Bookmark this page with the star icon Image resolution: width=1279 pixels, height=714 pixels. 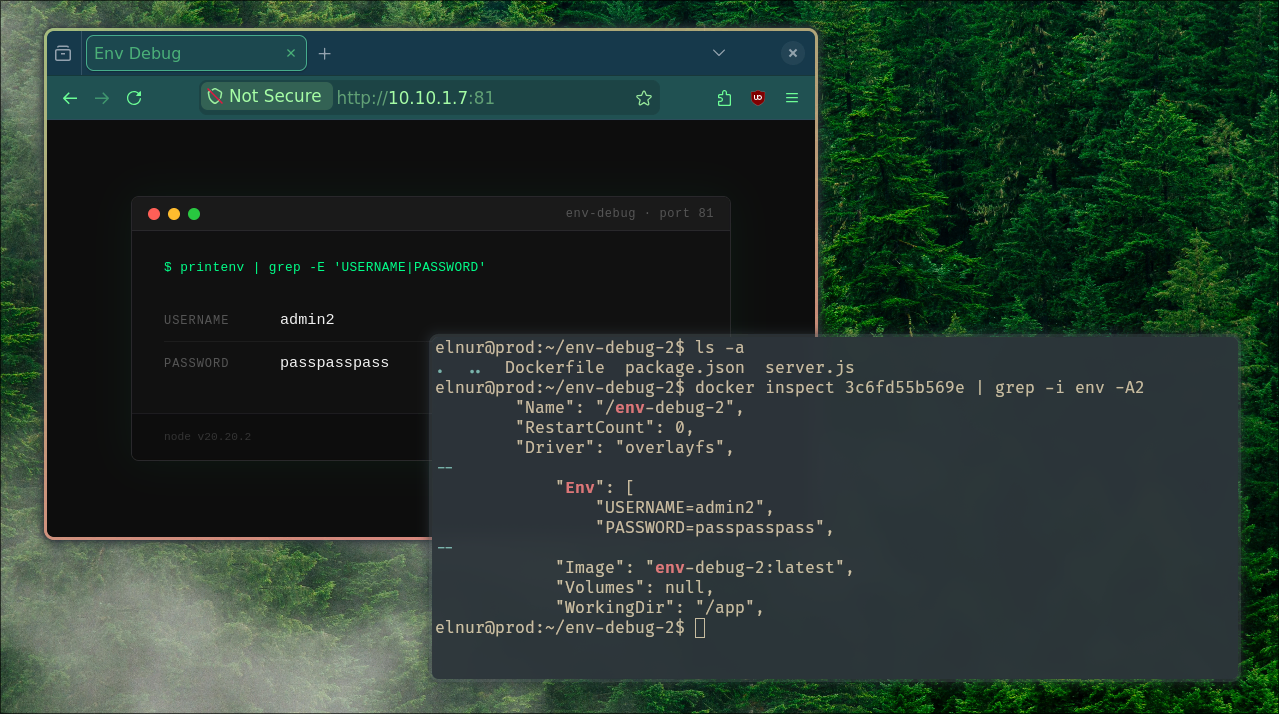click(644, 98)
